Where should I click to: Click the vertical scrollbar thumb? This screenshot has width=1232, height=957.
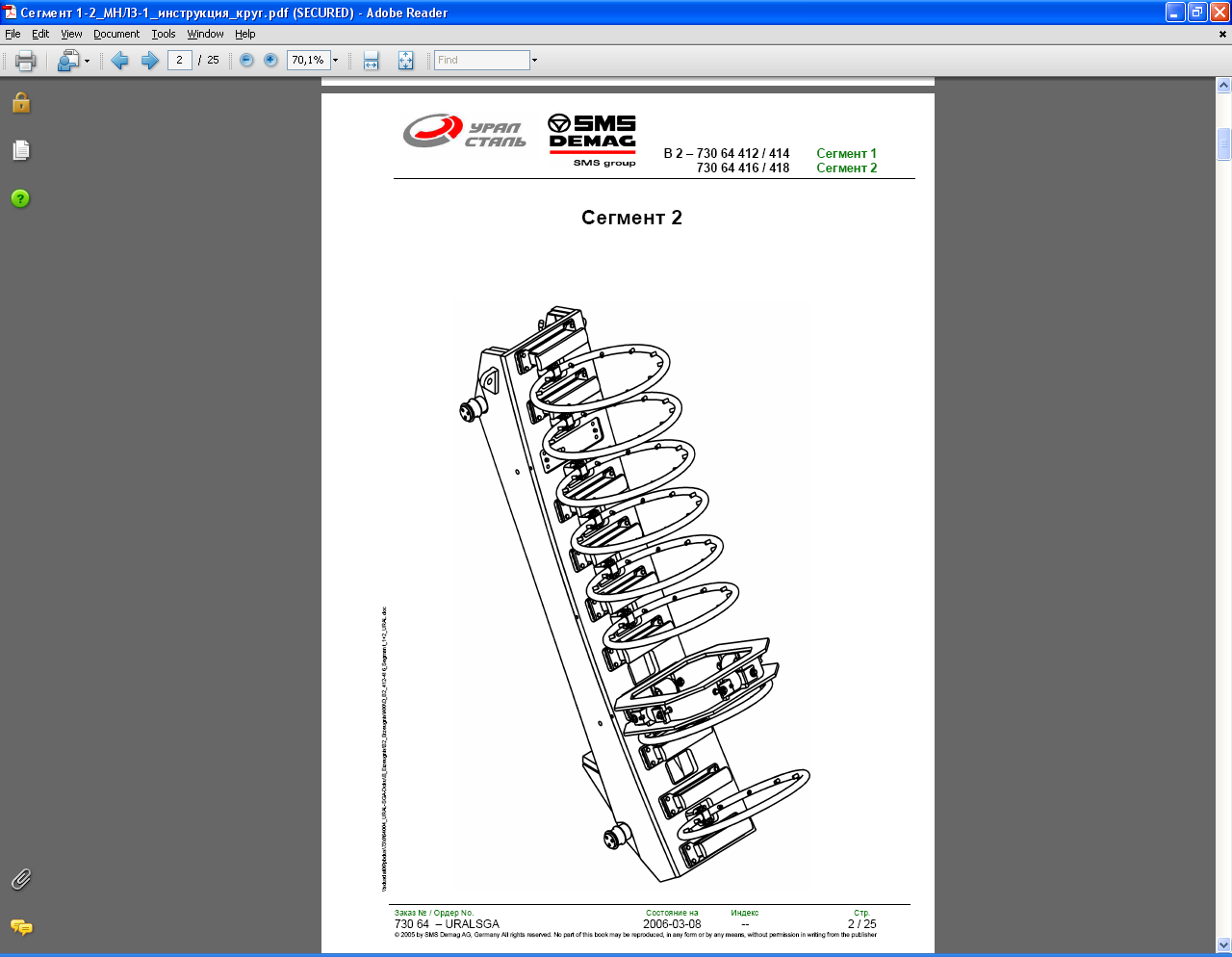point(1223,143)
